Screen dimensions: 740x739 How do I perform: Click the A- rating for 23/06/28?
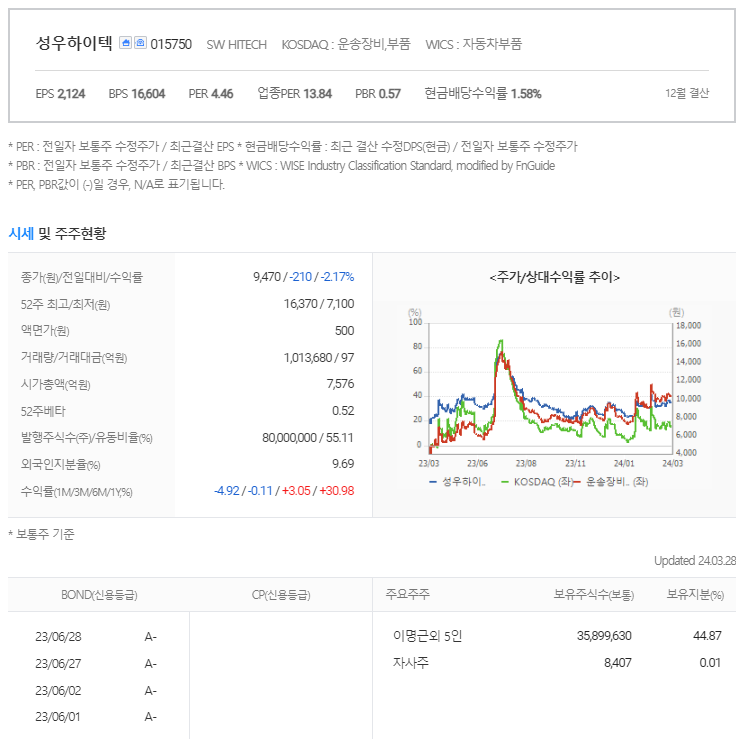[x=151, y=637]
